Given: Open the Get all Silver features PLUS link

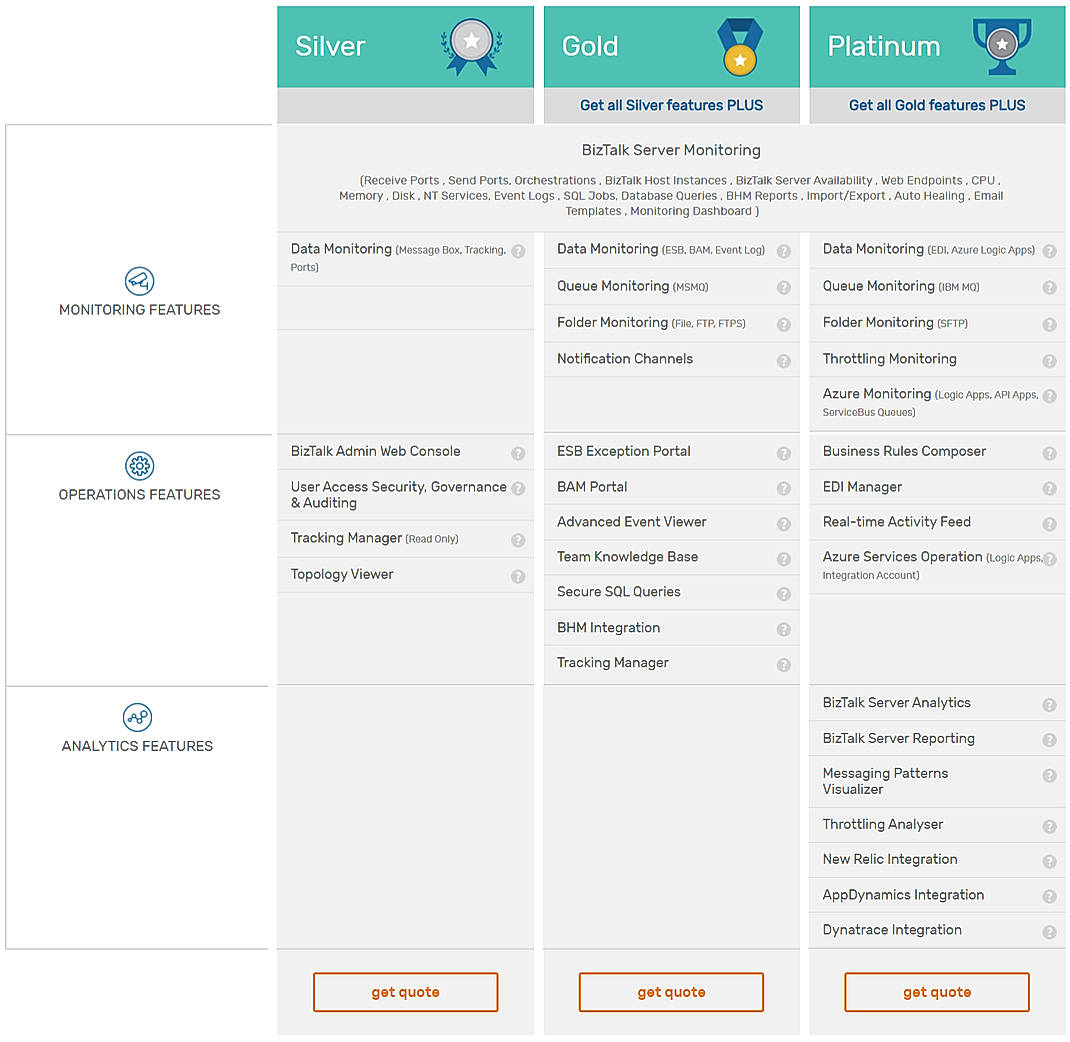Looking at the screenshot, I should 671,105.
